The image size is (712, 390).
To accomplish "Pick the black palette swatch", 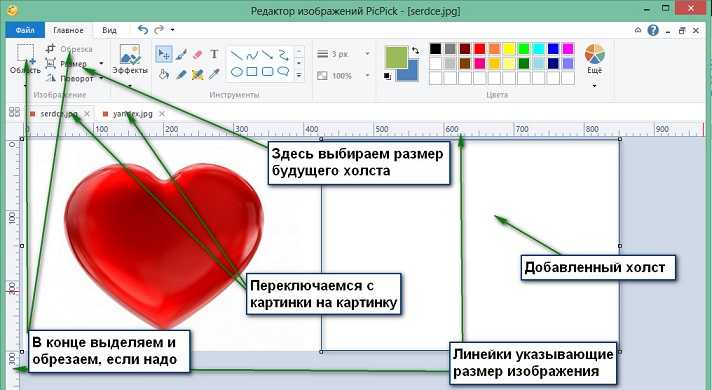I will [435, 49].
